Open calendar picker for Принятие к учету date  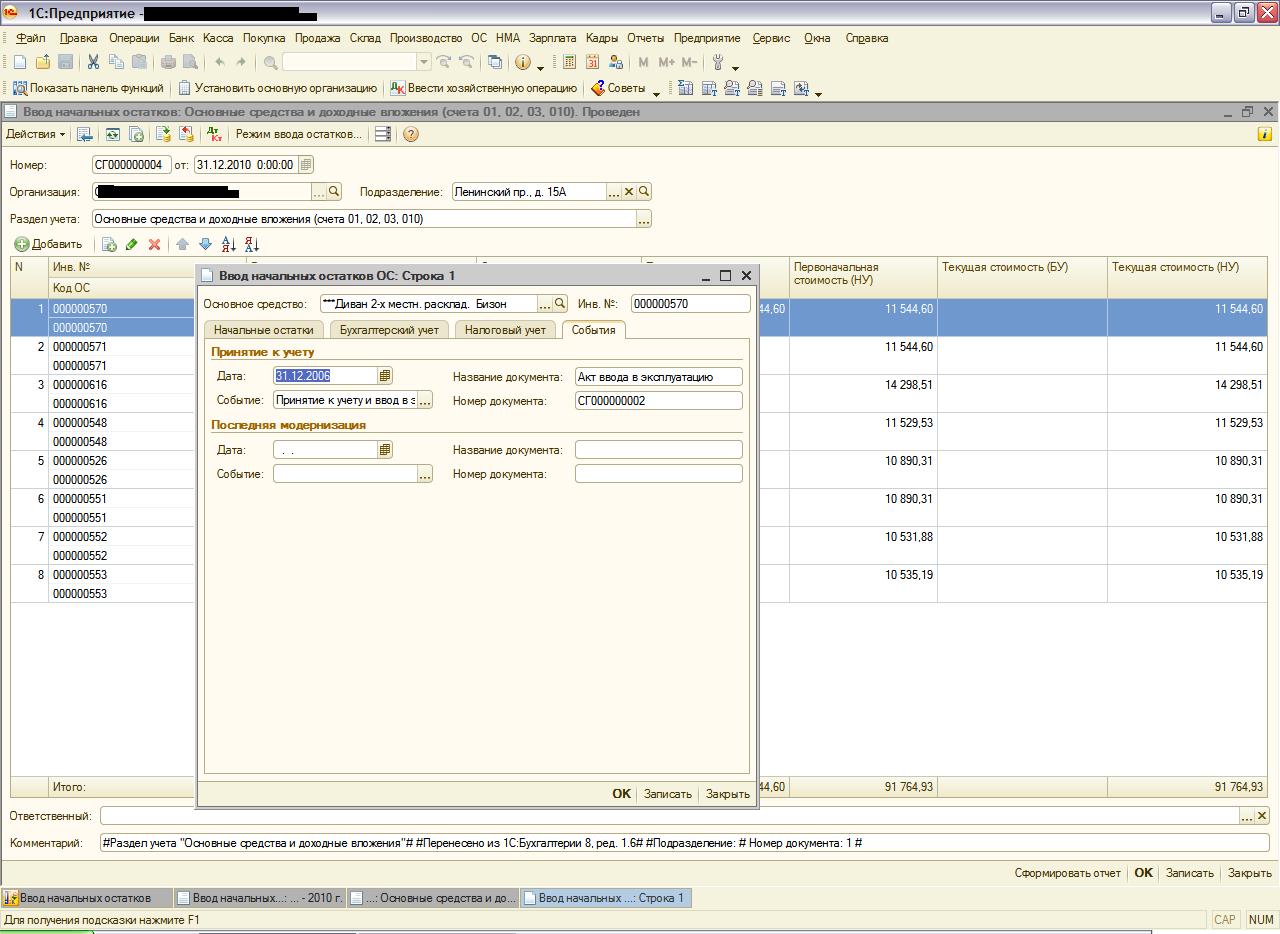[x=385, y=376]
